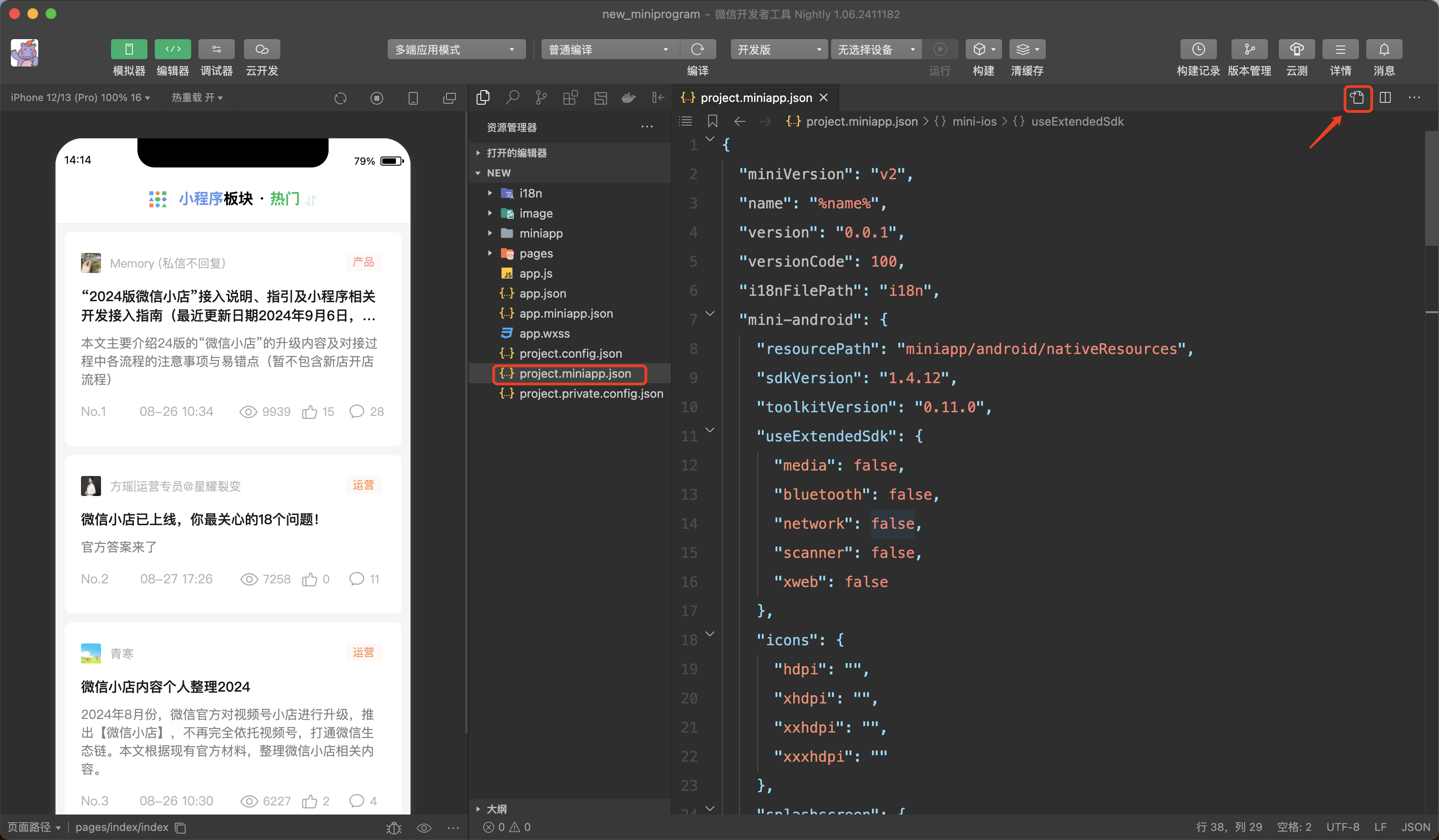This screenshot has width=1439, height=840.
Task: Expand the i18n folder
Action: (569, 193)
